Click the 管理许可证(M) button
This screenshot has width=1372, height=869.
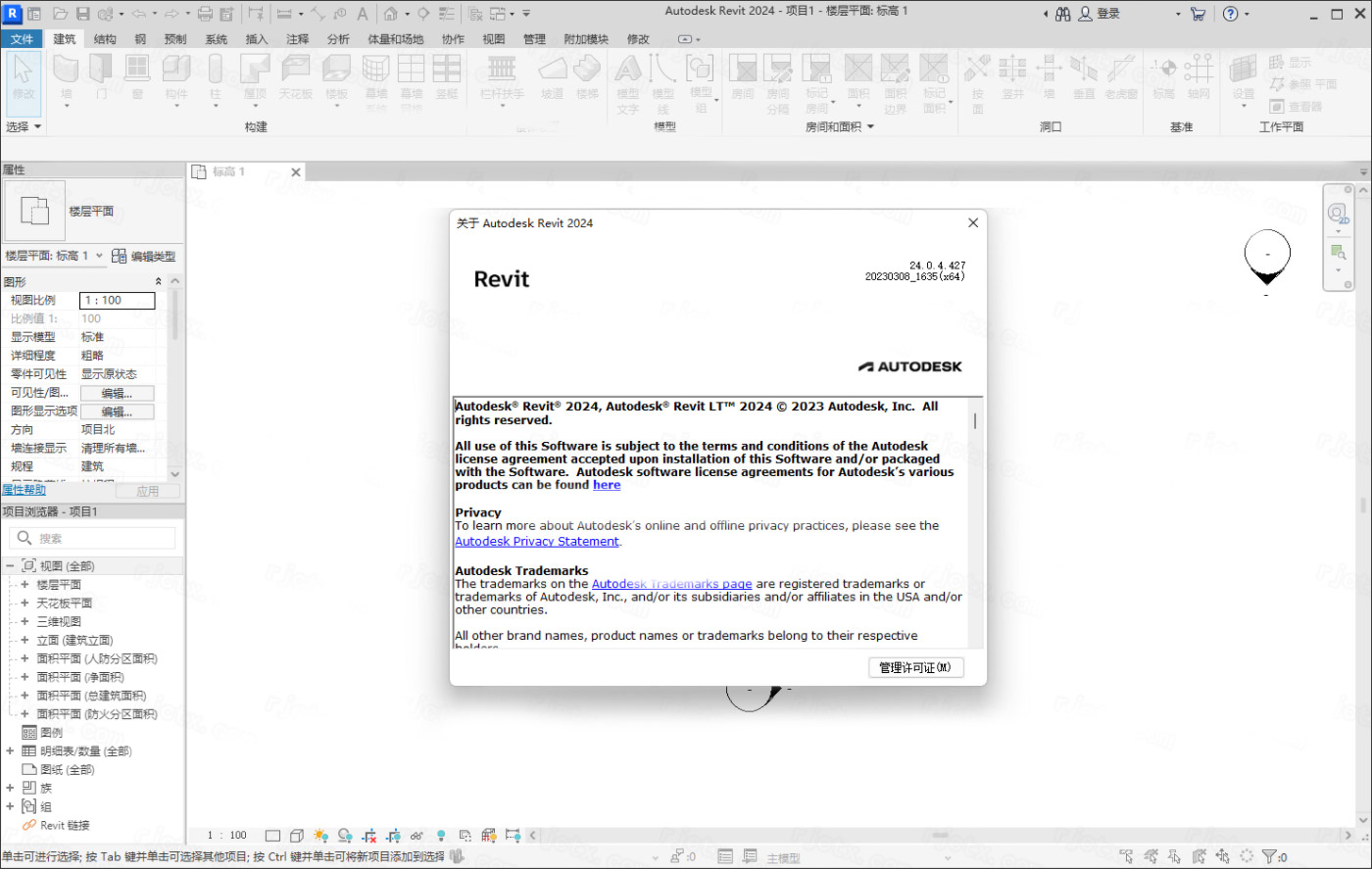point(915,667)
